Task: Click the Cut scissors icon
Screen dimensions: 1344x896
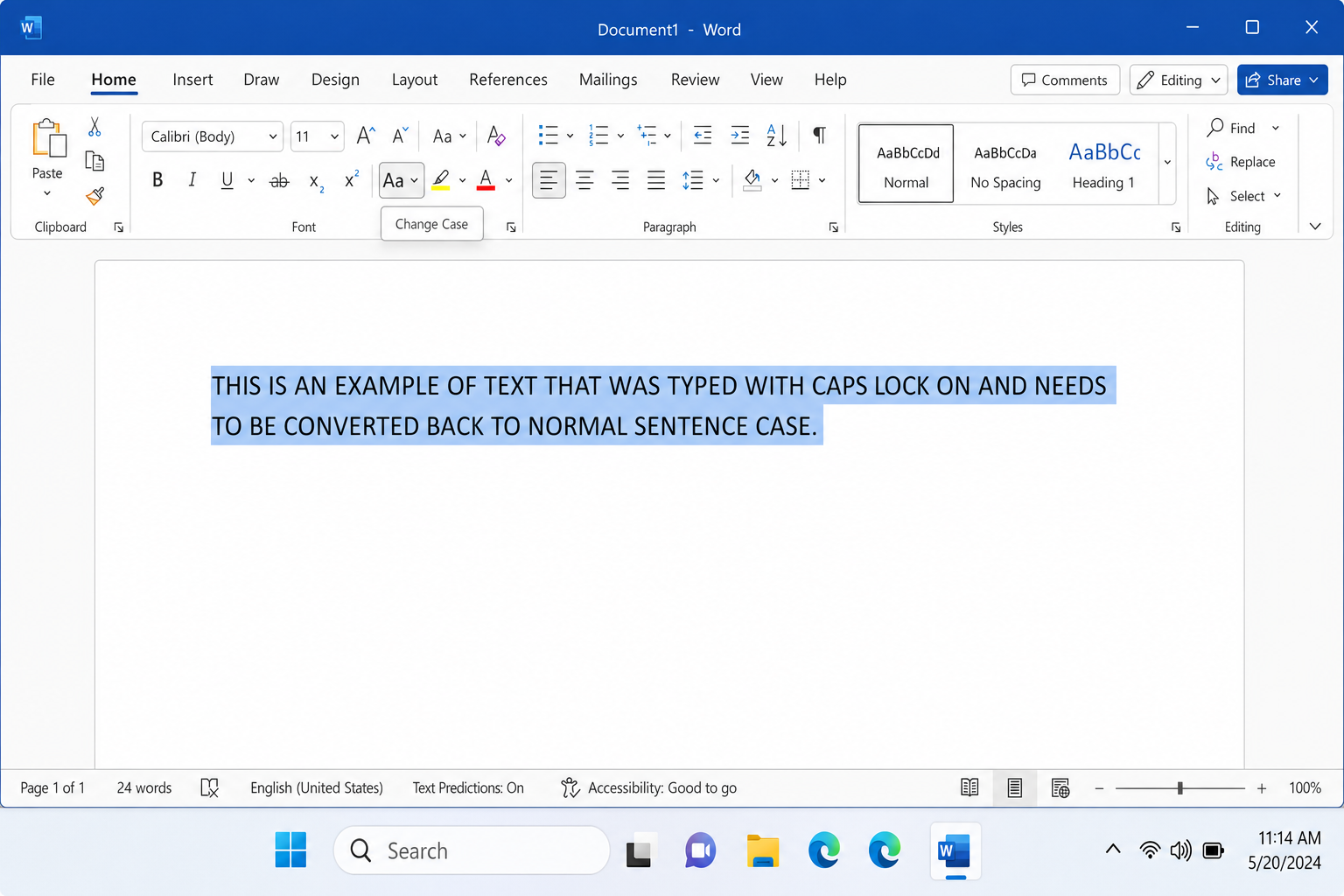Action: coord(94,127)
